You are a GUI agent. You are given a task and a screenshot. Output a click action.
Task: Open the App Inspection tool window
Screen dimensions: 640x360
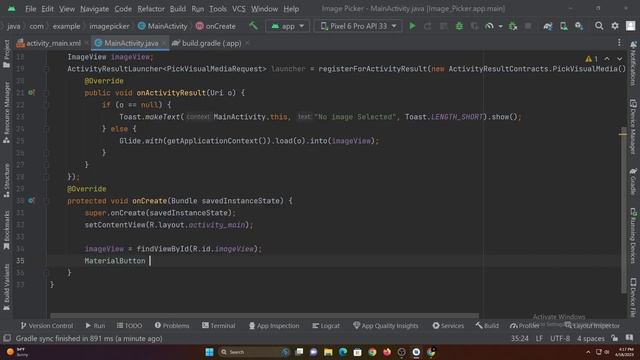pos(274,326)
